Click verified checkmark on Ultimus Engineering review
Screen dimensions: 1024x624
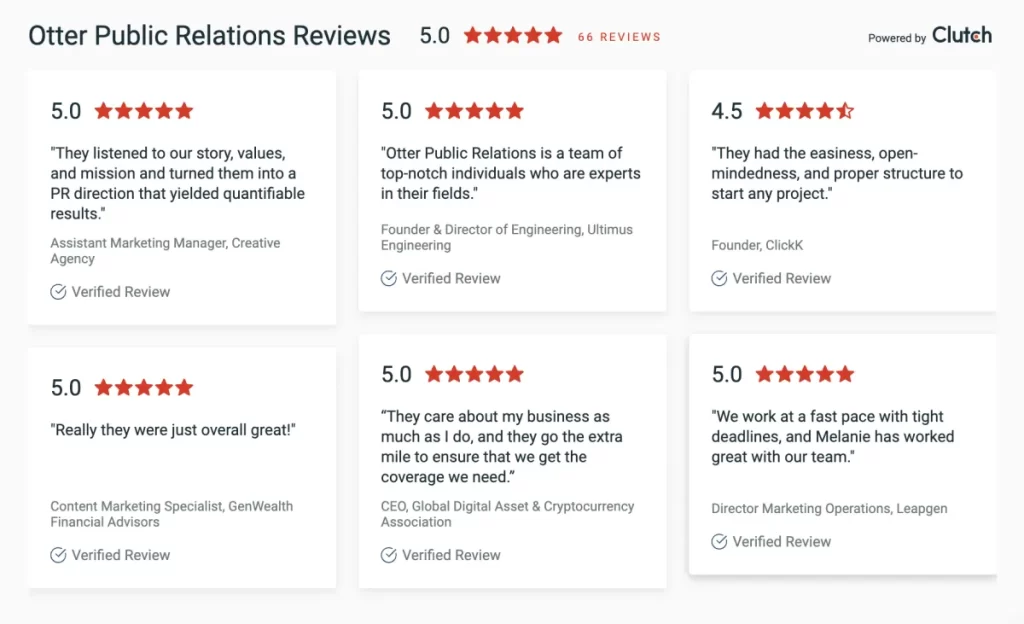coord(389,279)
